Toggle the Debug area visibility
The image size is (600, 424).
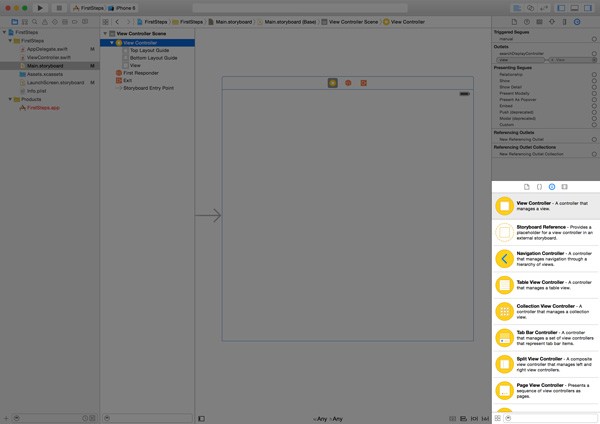574,8
